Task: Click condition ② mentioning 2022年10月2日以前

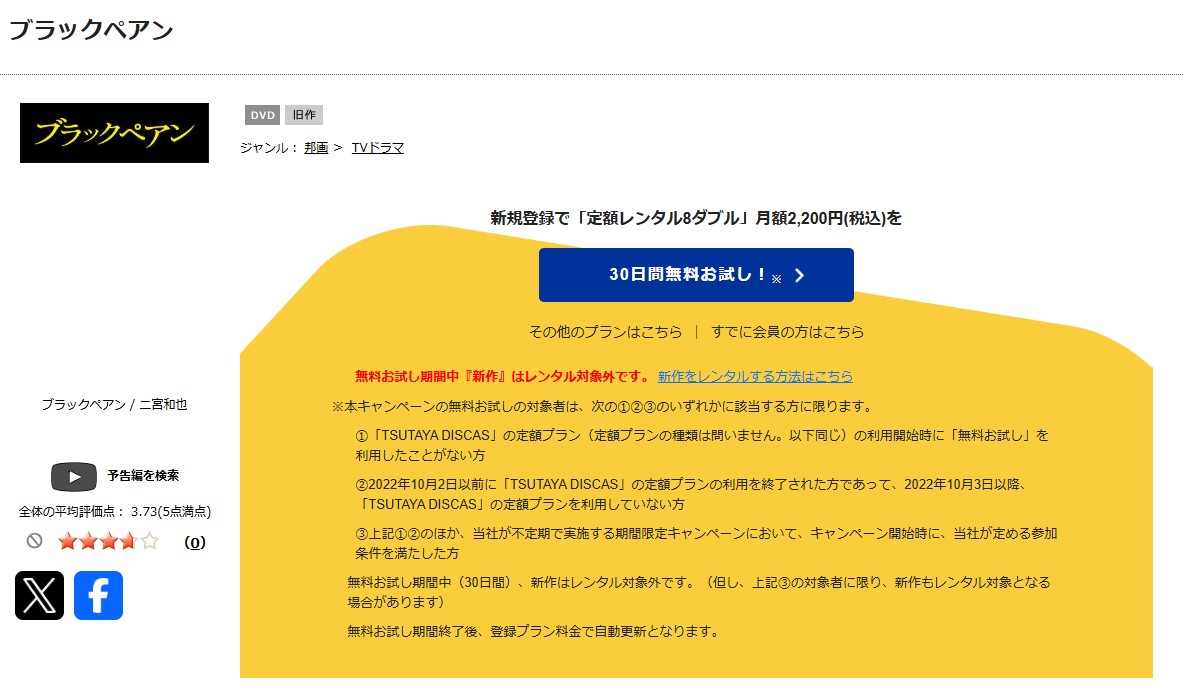Action: point(691,494)
